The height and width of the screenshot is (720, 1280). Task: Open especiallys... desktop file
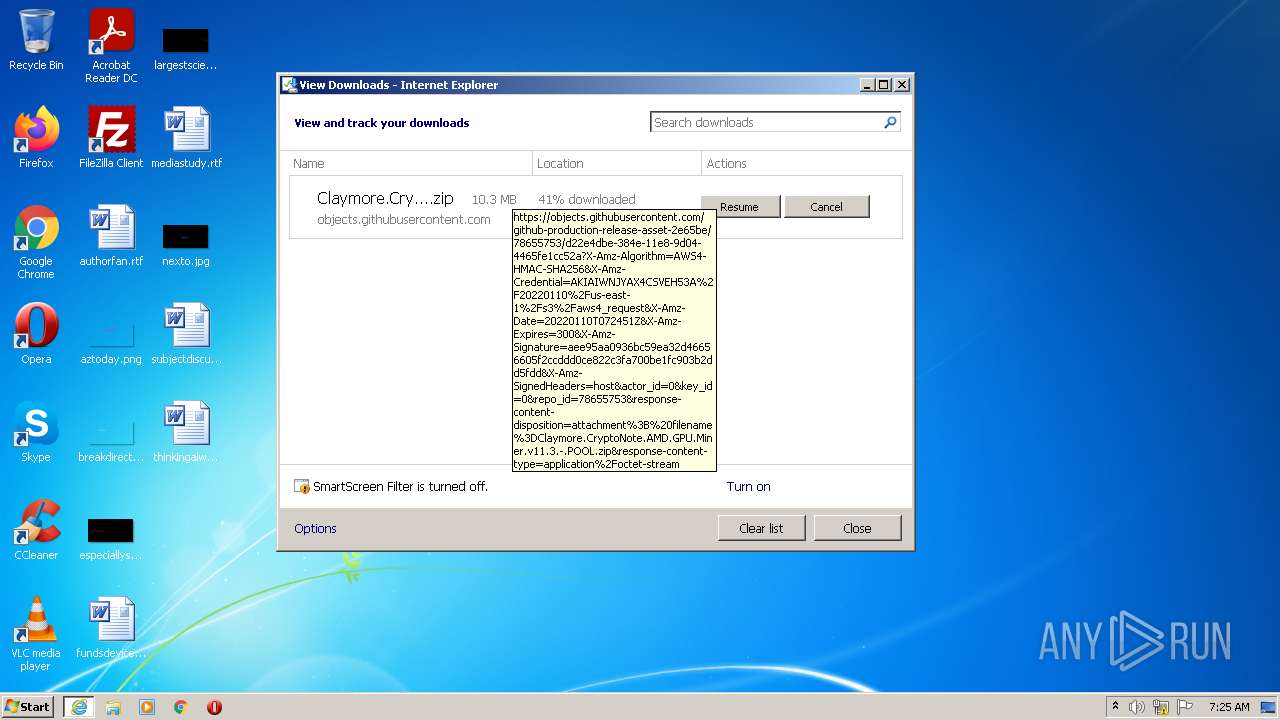(x=111, y=537)
